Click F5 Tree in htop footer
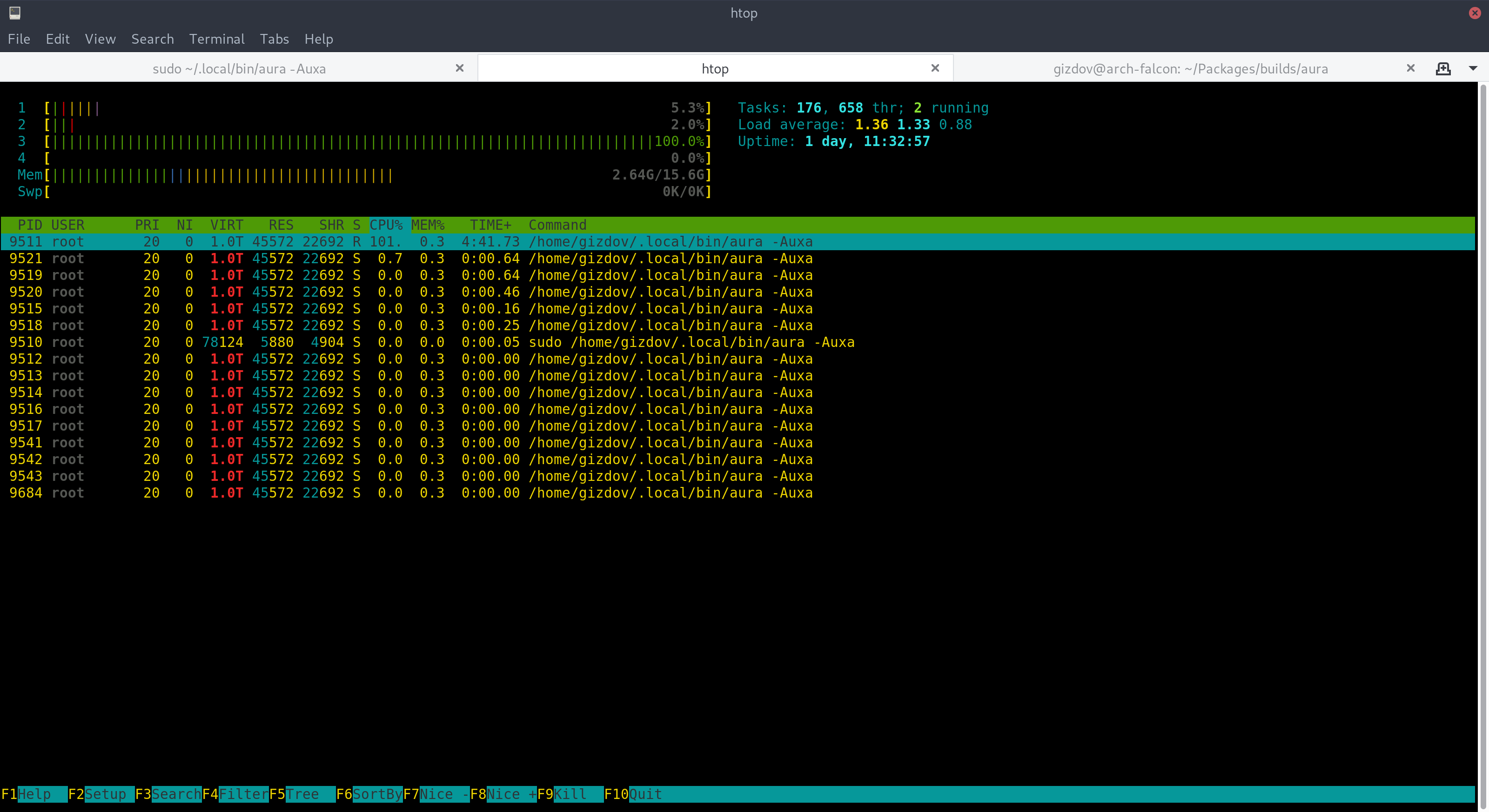The width and height of the screenshot is (1489, 812). click(302, 794)
